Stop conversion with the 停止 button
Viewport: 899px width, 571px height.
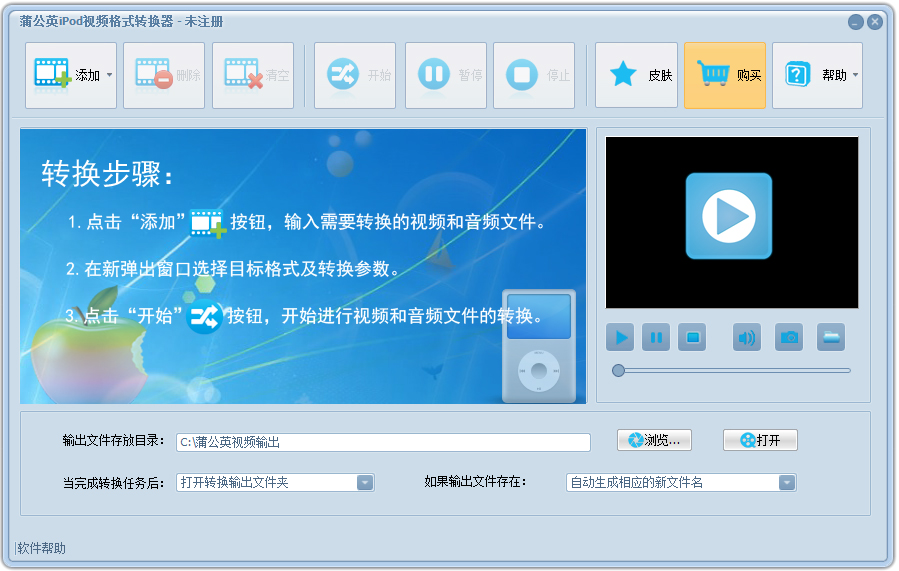click(534, 75)
